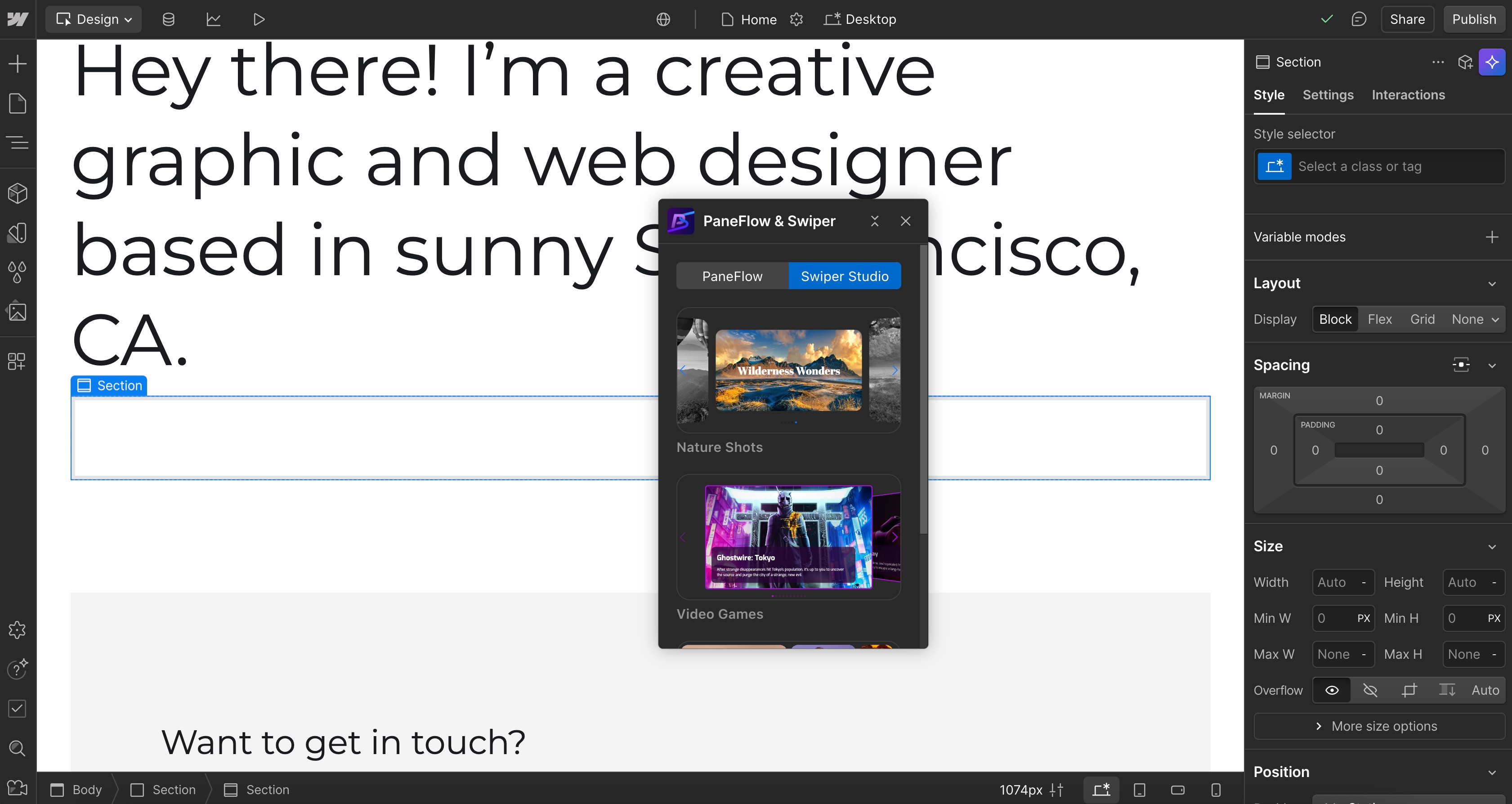1512x804 pixels.
Task: Open the Insights chart icon
Action: tap(214, 19)
